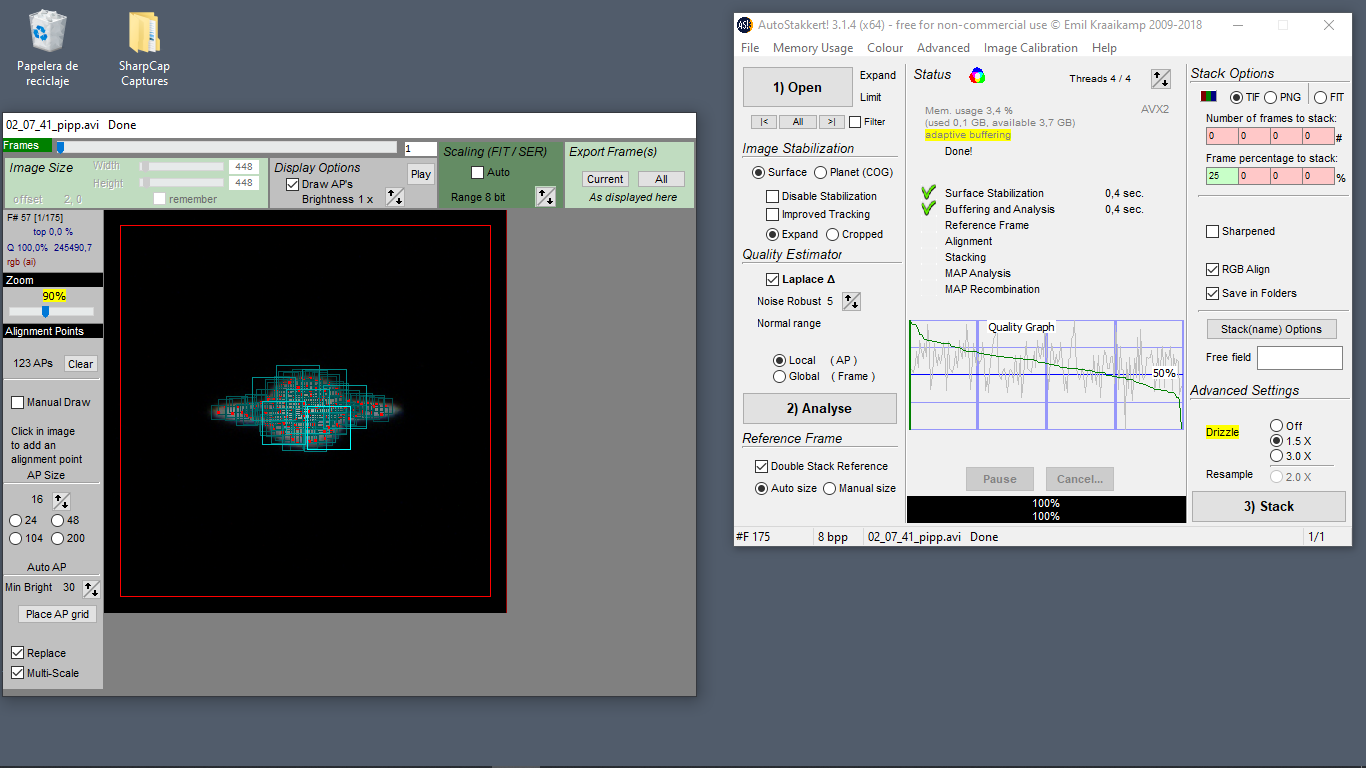Screen dimensions: 1366x768
Task: Click the Frames slider handle
Action: (x=59, y=148)
